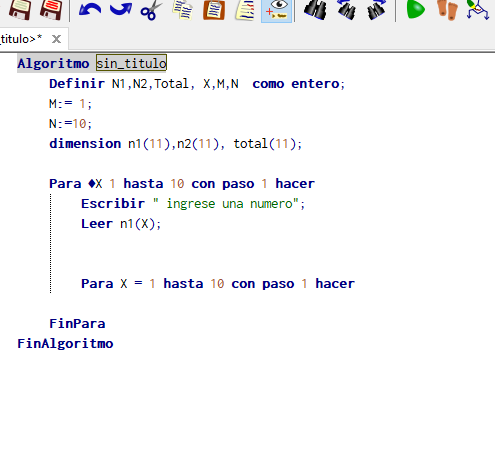The height and width of the screenshot is (464, 495).
Task: Click the Save floppy disk icon
Action: coord(20,9)
